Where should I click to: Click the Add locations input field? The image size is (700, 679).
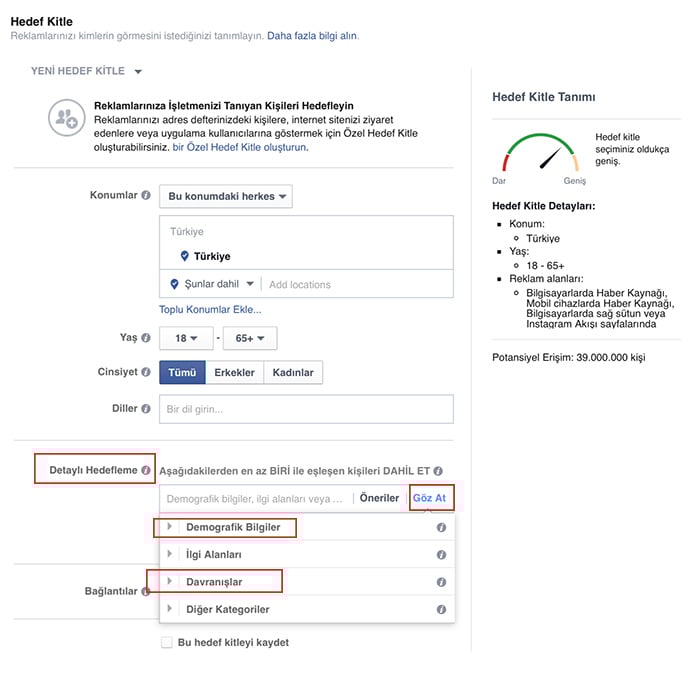(x=359, y=284)
